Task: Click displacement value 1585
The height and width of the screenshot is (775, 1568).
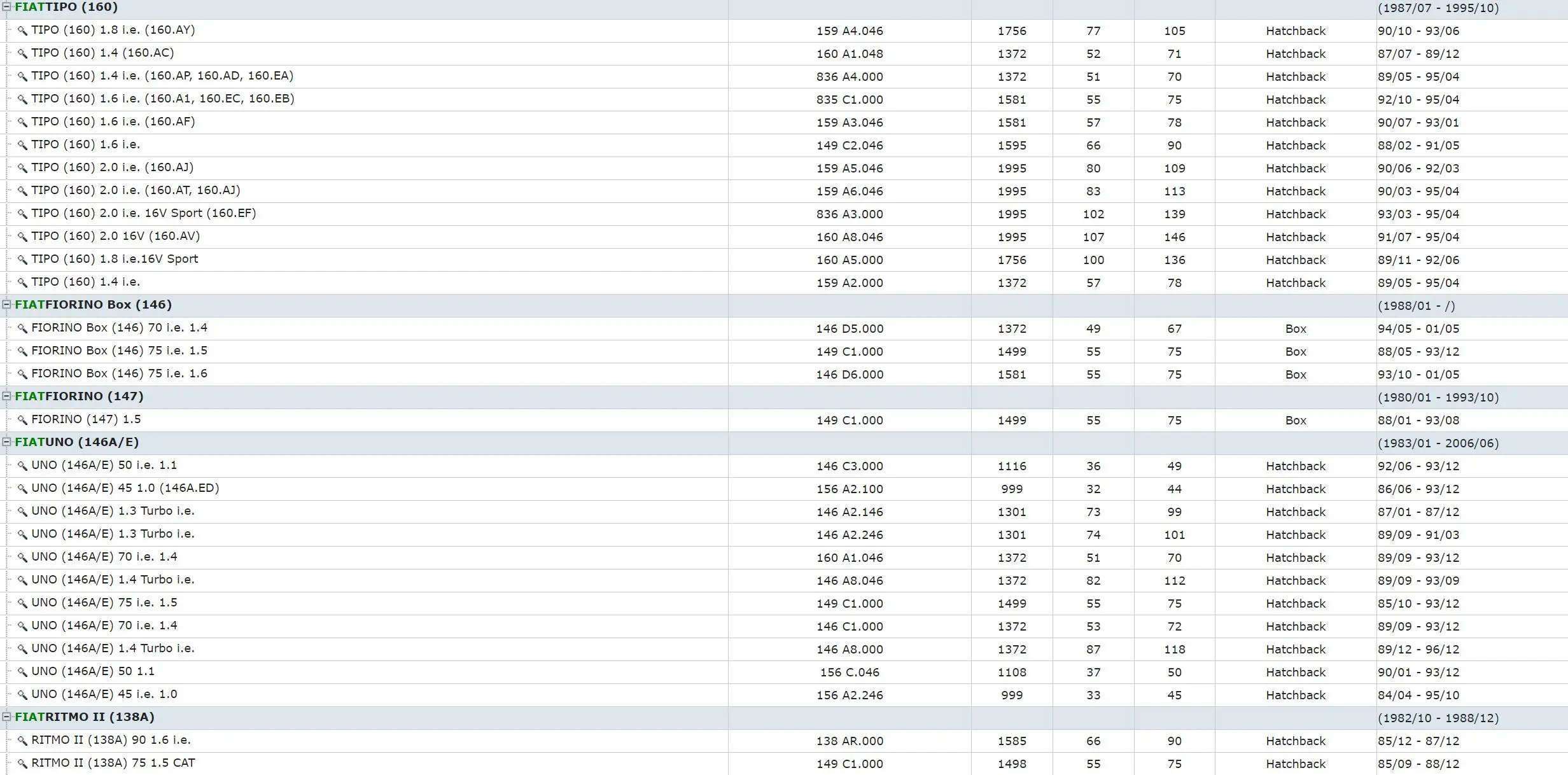Action: [x=1012, y=741]
